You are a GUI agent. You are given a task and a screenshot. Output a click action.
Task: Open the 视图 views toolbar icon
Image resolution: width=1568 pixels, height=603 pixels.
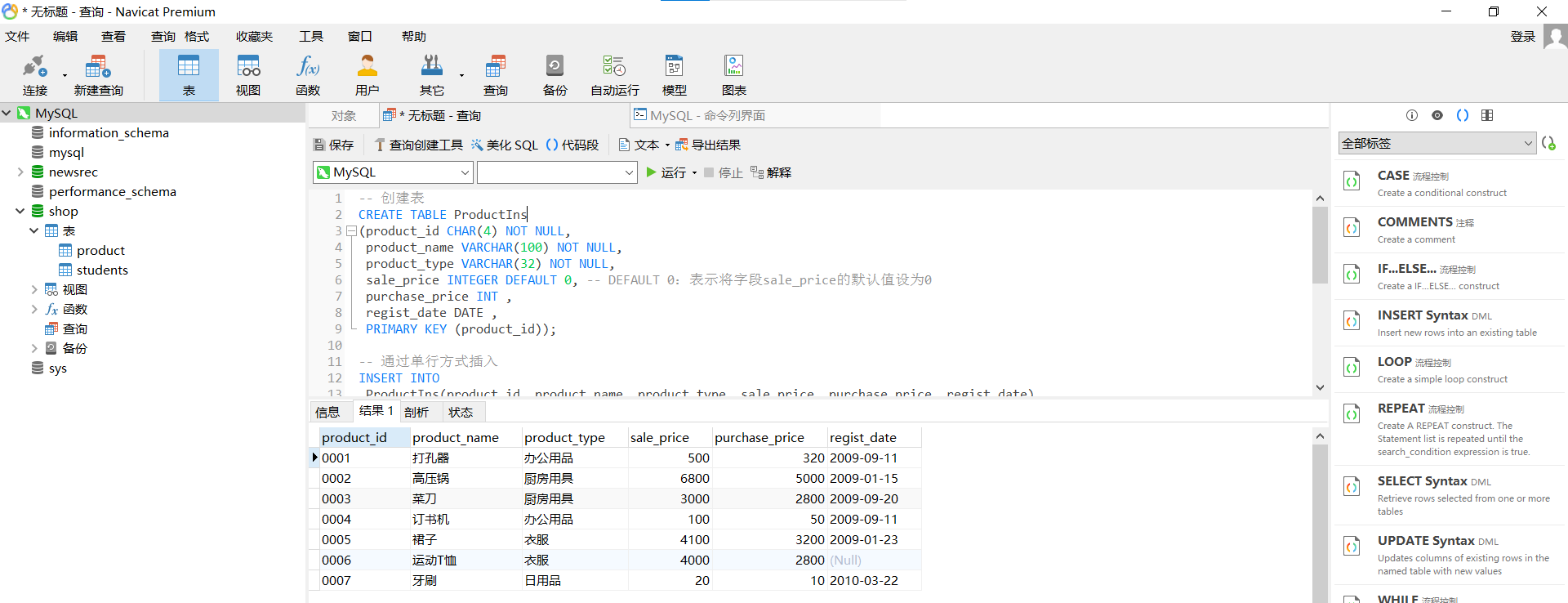[x=248, y=75]
